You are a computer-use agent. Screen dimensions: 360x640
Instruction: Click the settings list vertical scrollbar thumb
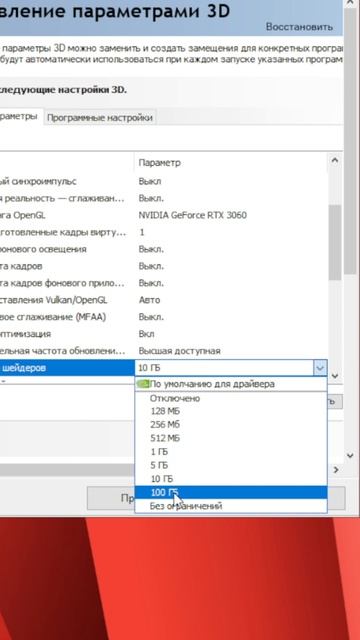(x=335, y=243)
